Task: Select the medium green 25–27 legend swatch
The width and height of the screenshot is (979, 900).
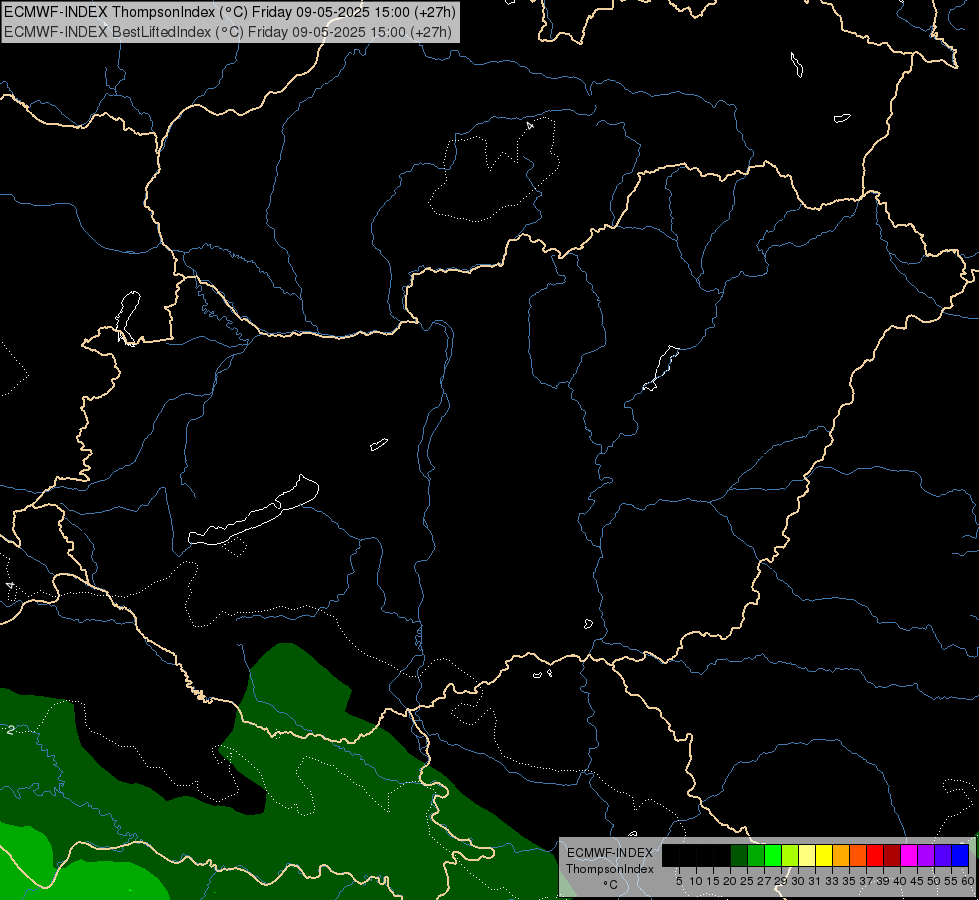Action: tap(756, 855)
